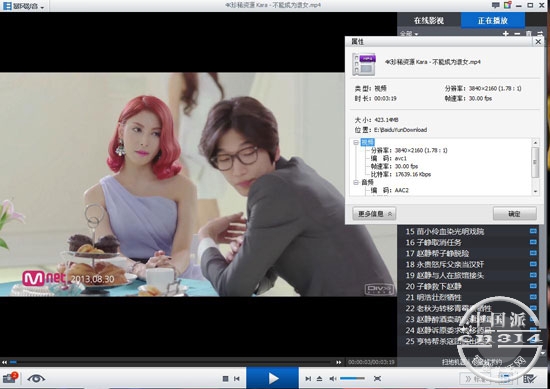
Task: Confirm the dialog with 确定
Action: tap(515, 214)
